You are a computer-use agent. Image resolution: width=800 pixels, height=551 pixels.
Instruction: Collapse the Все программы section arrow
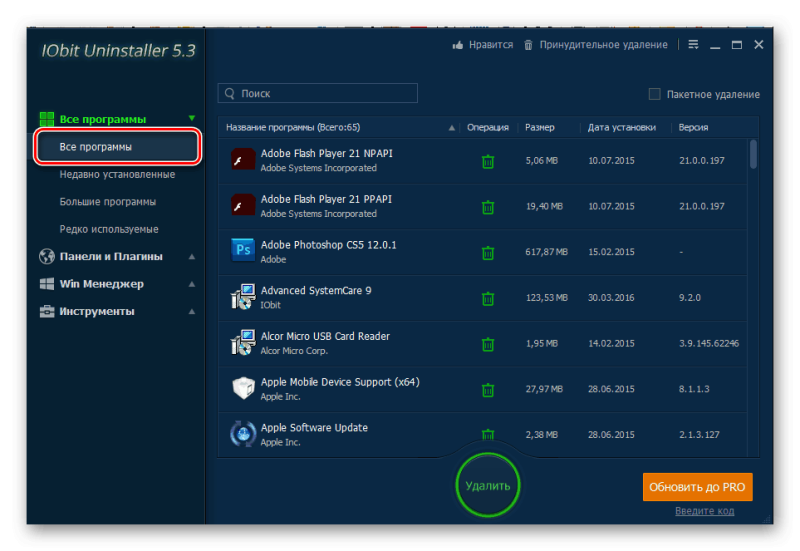[x=192, y=118]
